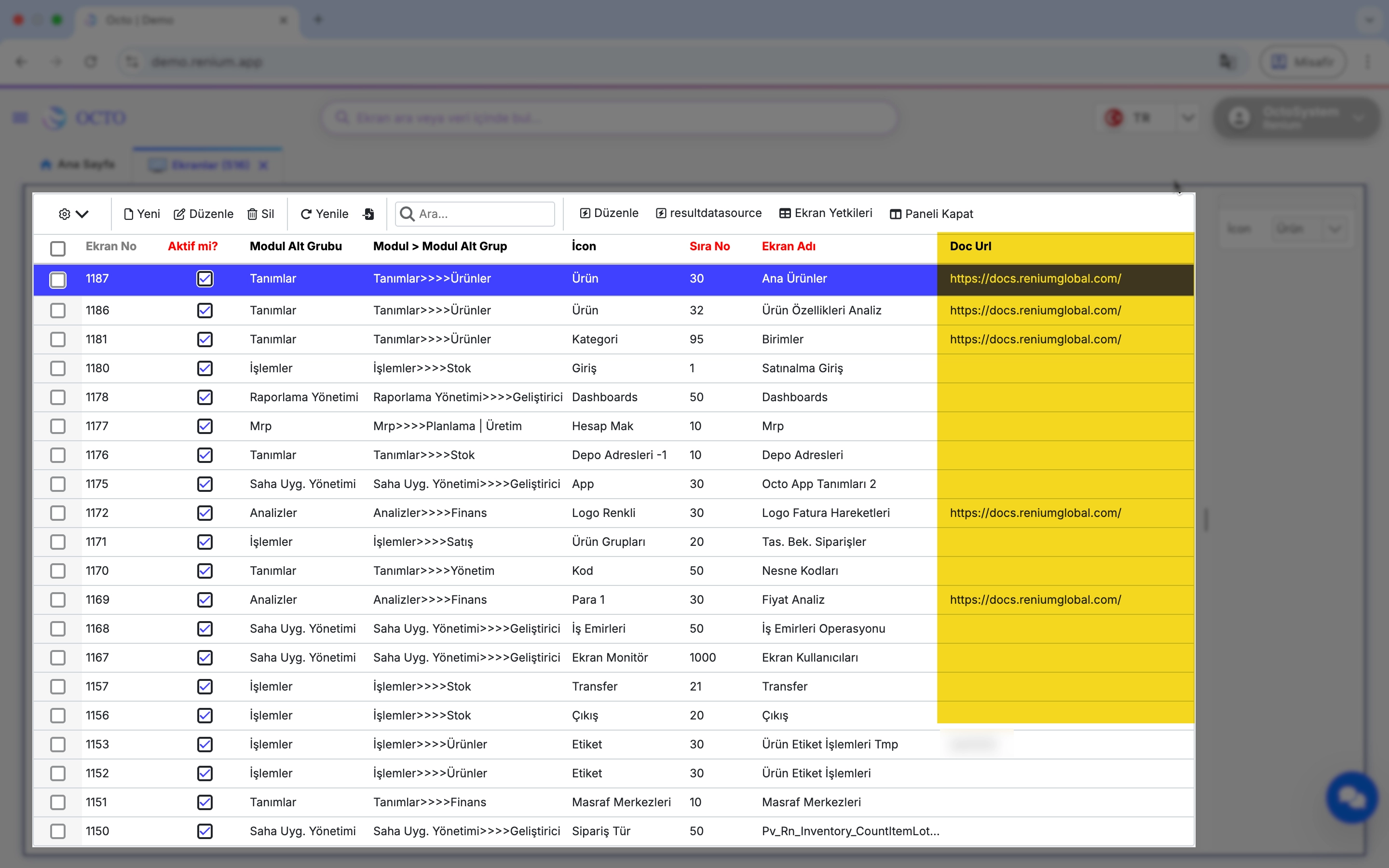Uncheck Aktif mi for Ekran 1180

tap(205, 368)
